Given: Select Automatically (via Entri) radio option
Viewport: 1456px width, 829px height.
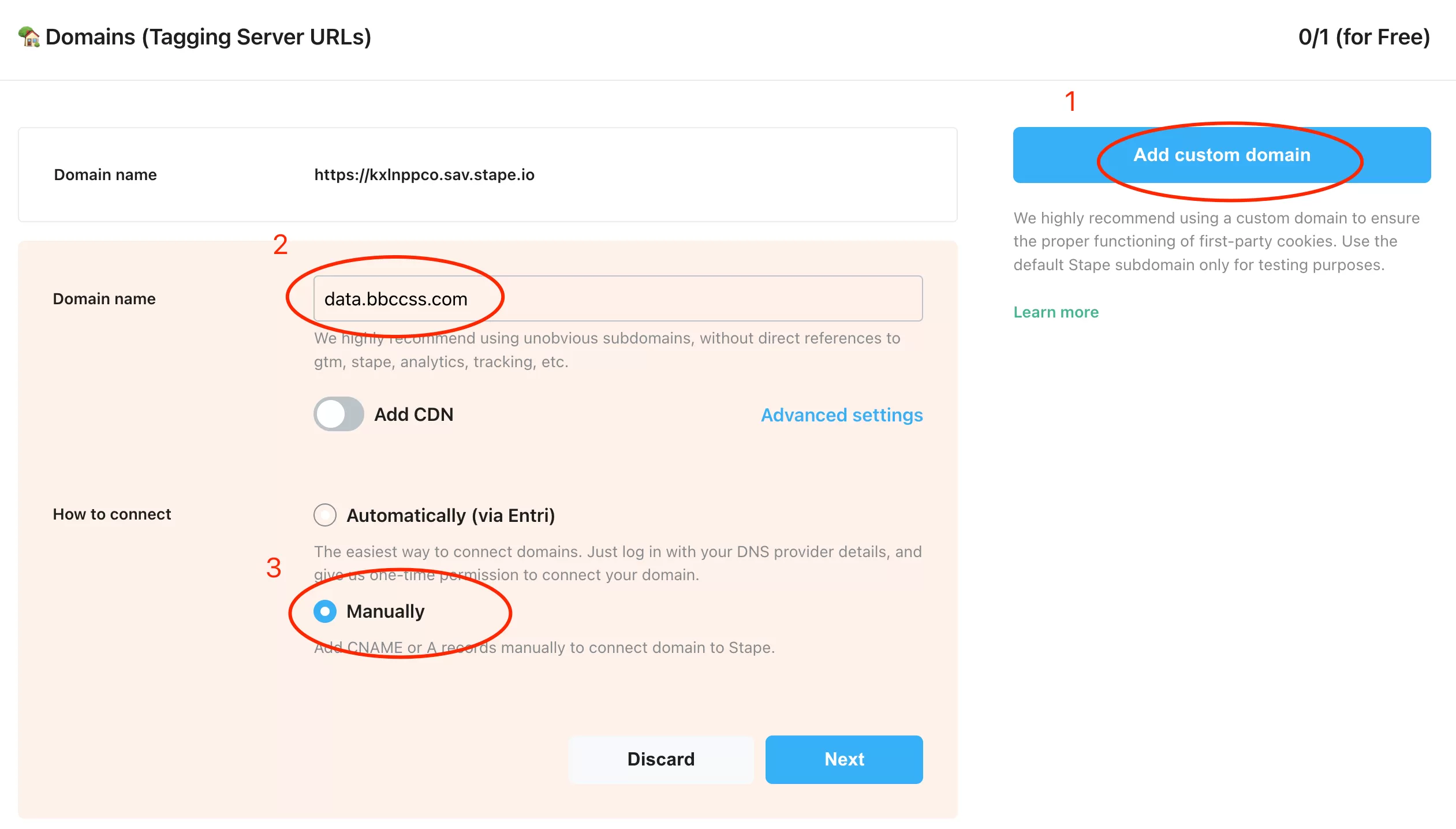Looking at the screenshot, I should pyautogui.click(x=325, y=515).
